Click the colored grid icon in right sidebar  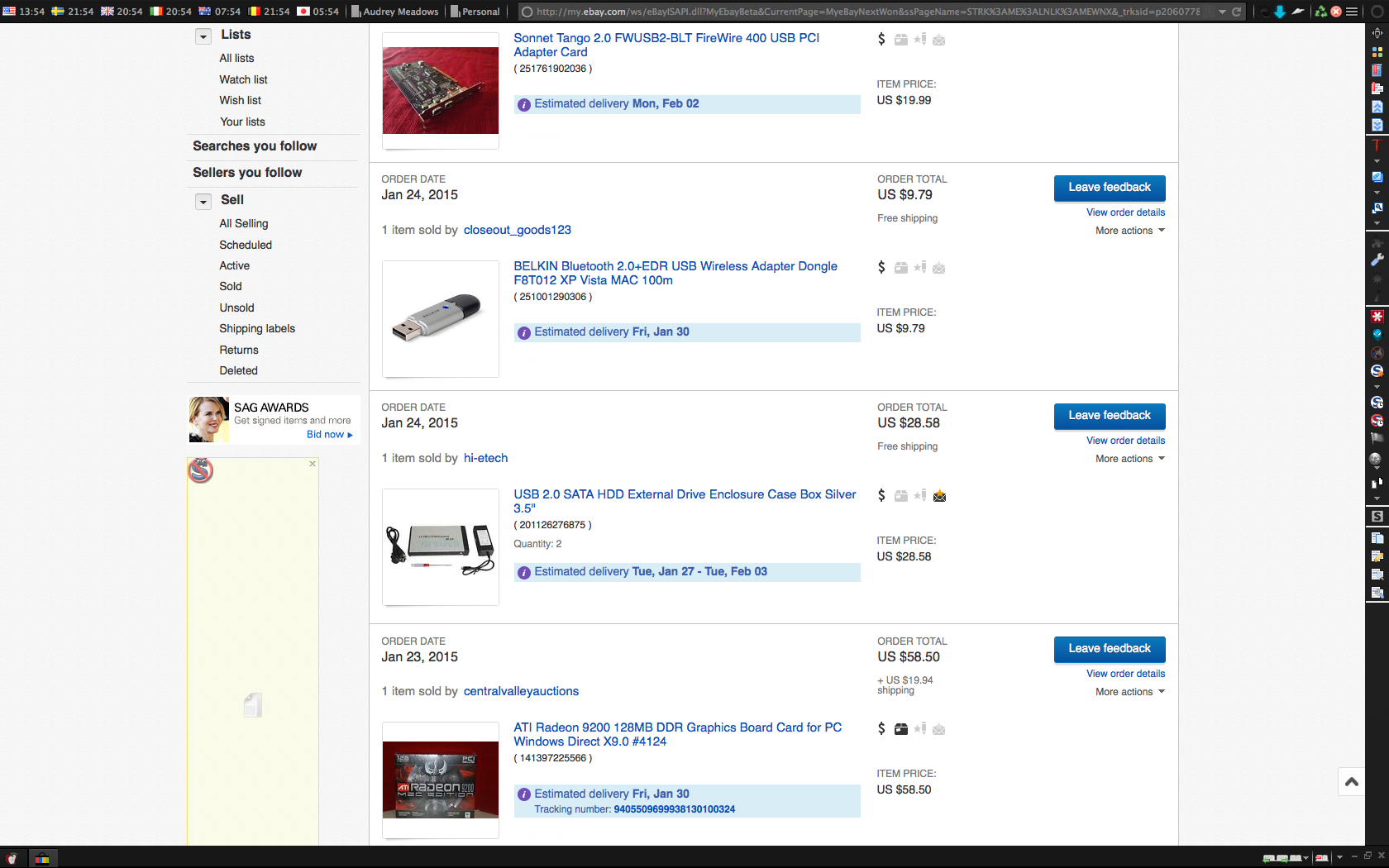pos(1377,51)
